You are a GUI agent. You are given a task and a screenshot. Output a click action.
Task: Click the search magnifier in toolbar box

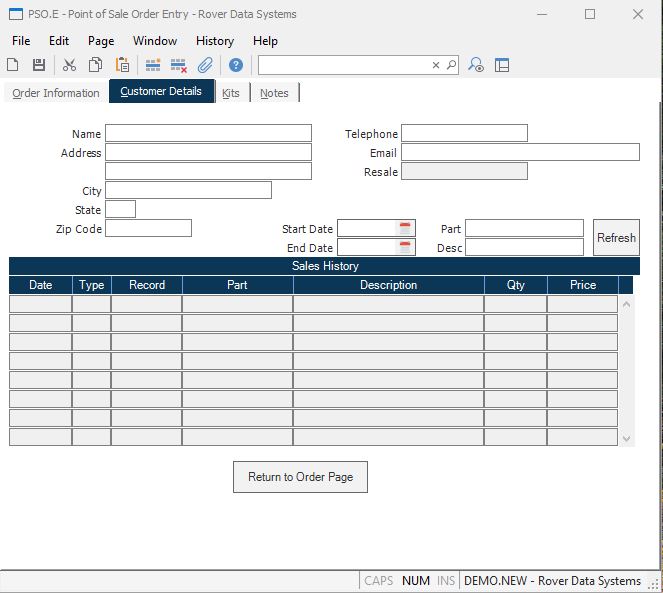coord(451,65)
